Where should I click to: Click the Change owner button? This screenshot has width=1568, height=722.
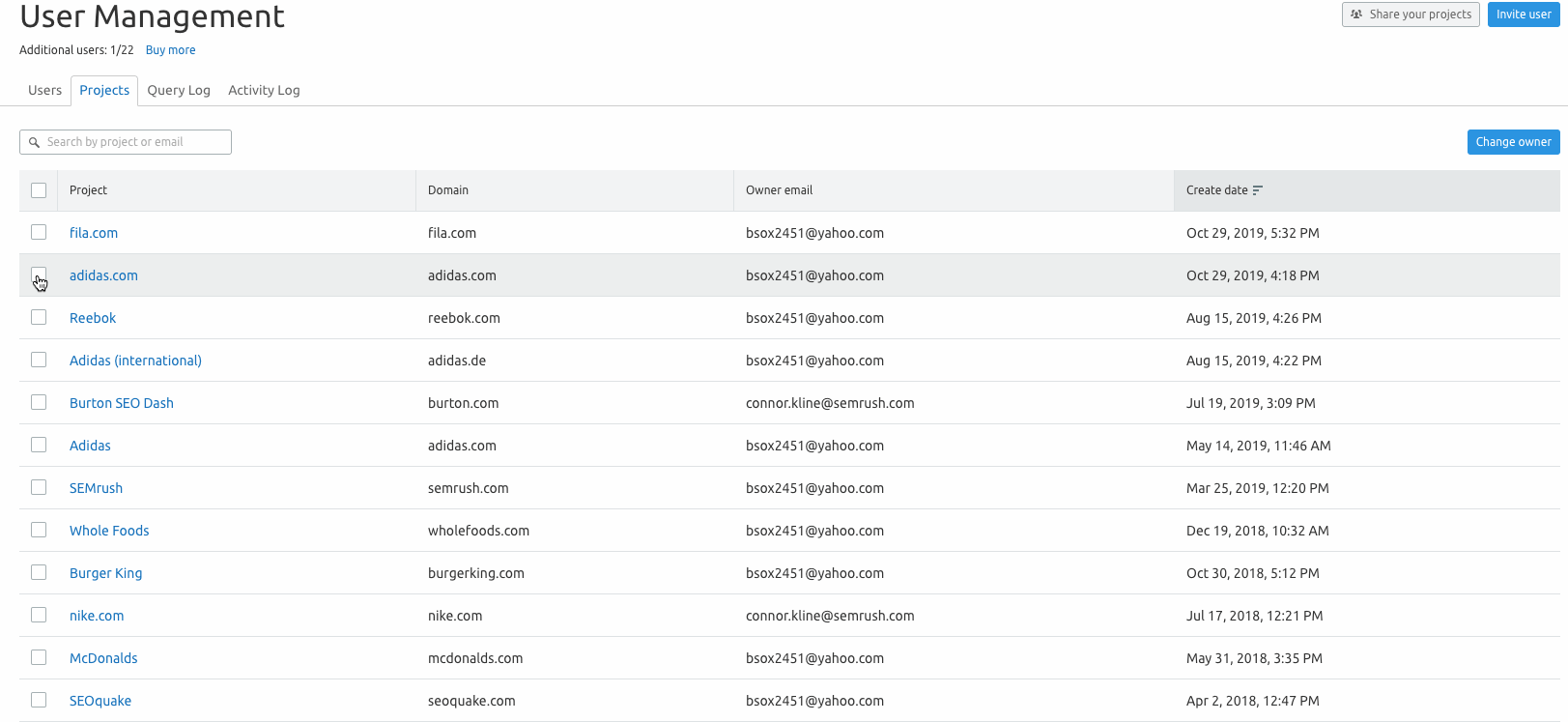pyautogui.click(x=1513, y=142)
